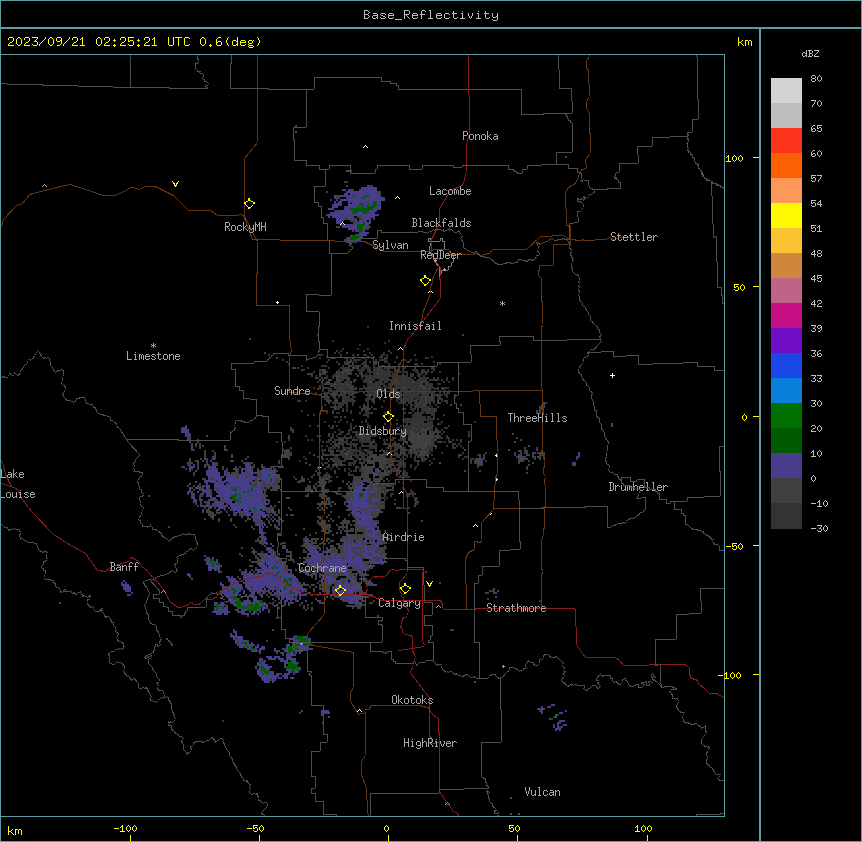Click the Strathmore label

(516, 608)
